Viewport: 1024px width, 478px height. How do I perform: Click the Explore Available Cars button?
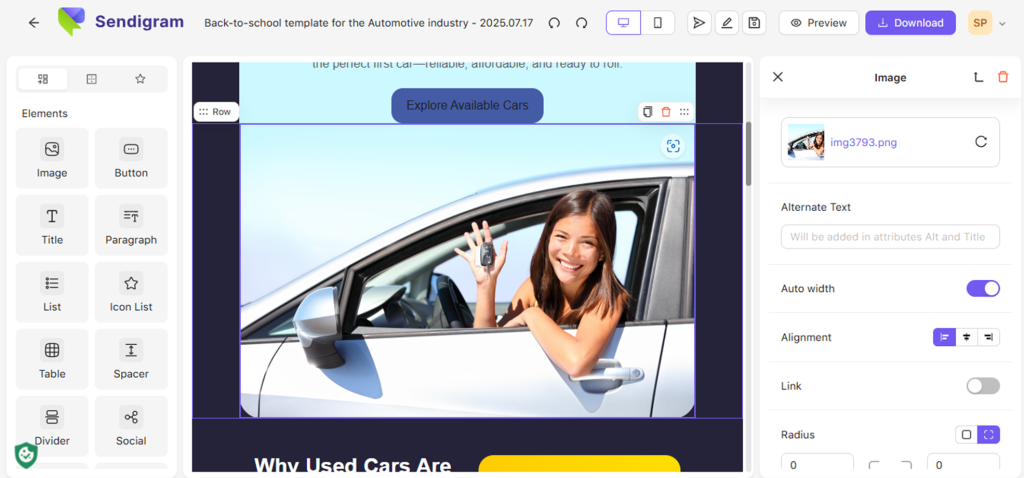(x=467, y=105)
